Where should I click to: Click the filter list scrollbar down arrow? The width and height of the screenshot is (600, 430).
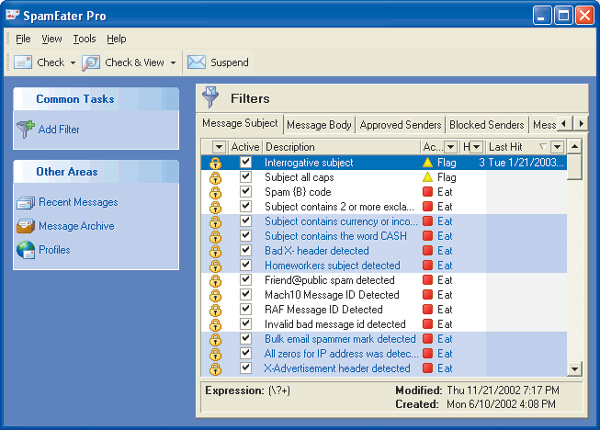click(x=574, y=369)
